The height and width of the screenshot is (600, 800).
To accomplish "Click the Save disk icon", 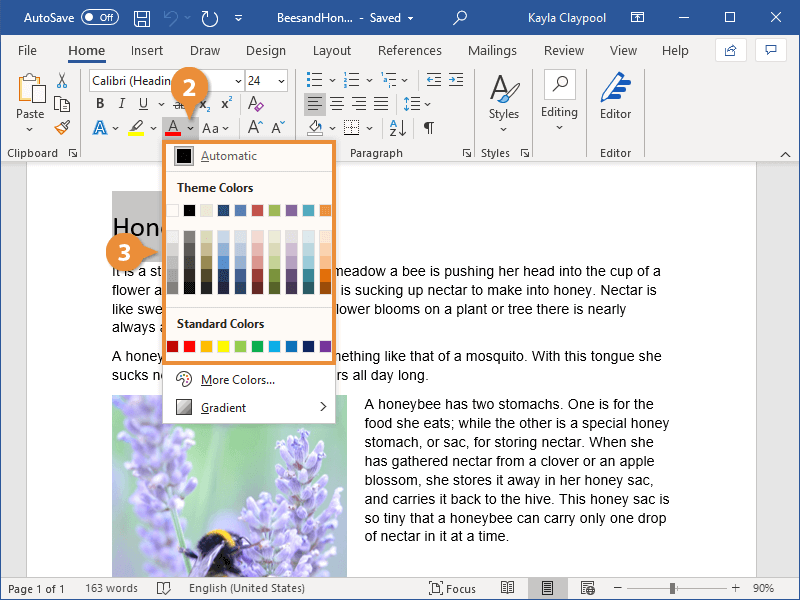I will pos(142,18).
